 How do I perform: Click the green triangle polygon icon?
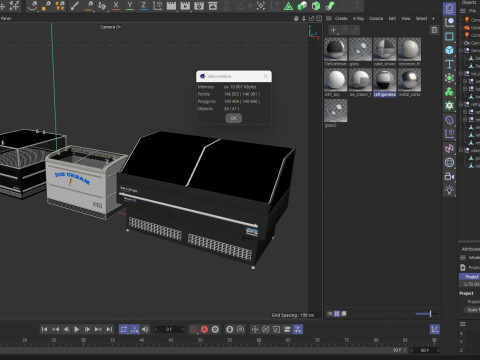288,6
